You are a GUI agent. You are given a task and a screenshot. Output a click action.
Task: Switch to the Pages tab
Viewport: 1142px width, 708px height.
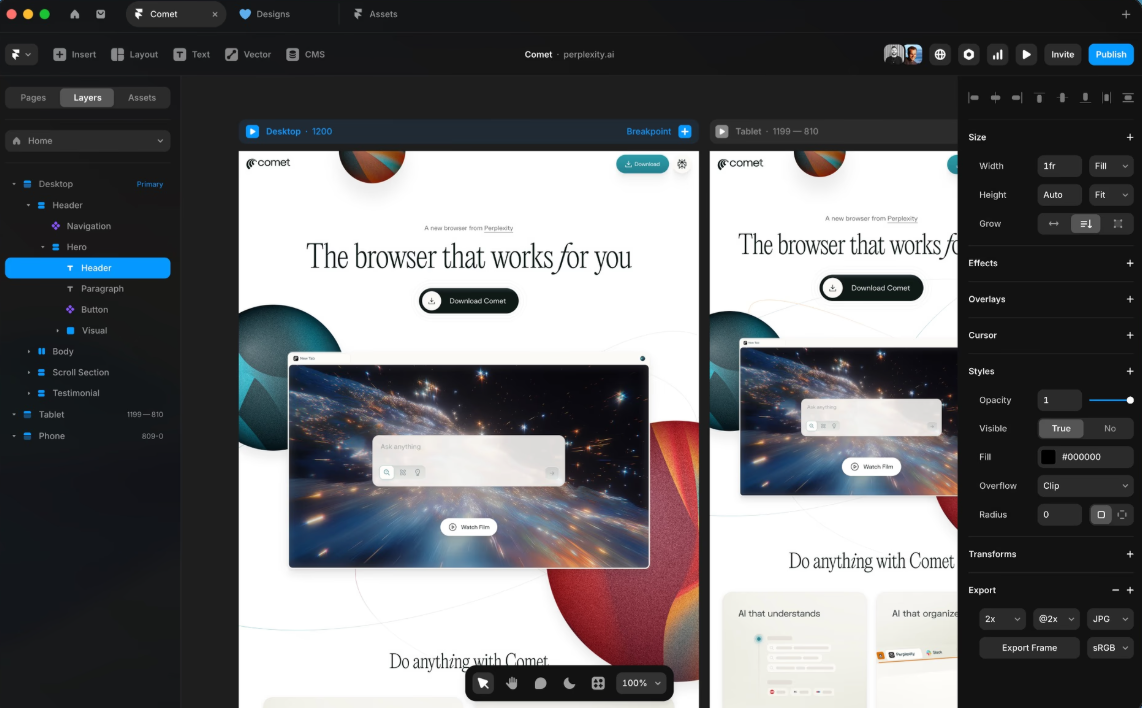tap(32, 97)
